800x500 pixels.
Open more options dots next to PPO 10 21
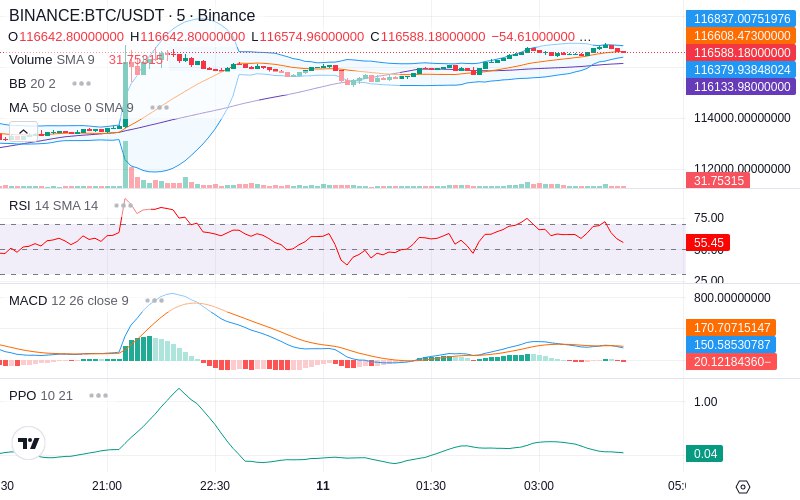(98, 395)
